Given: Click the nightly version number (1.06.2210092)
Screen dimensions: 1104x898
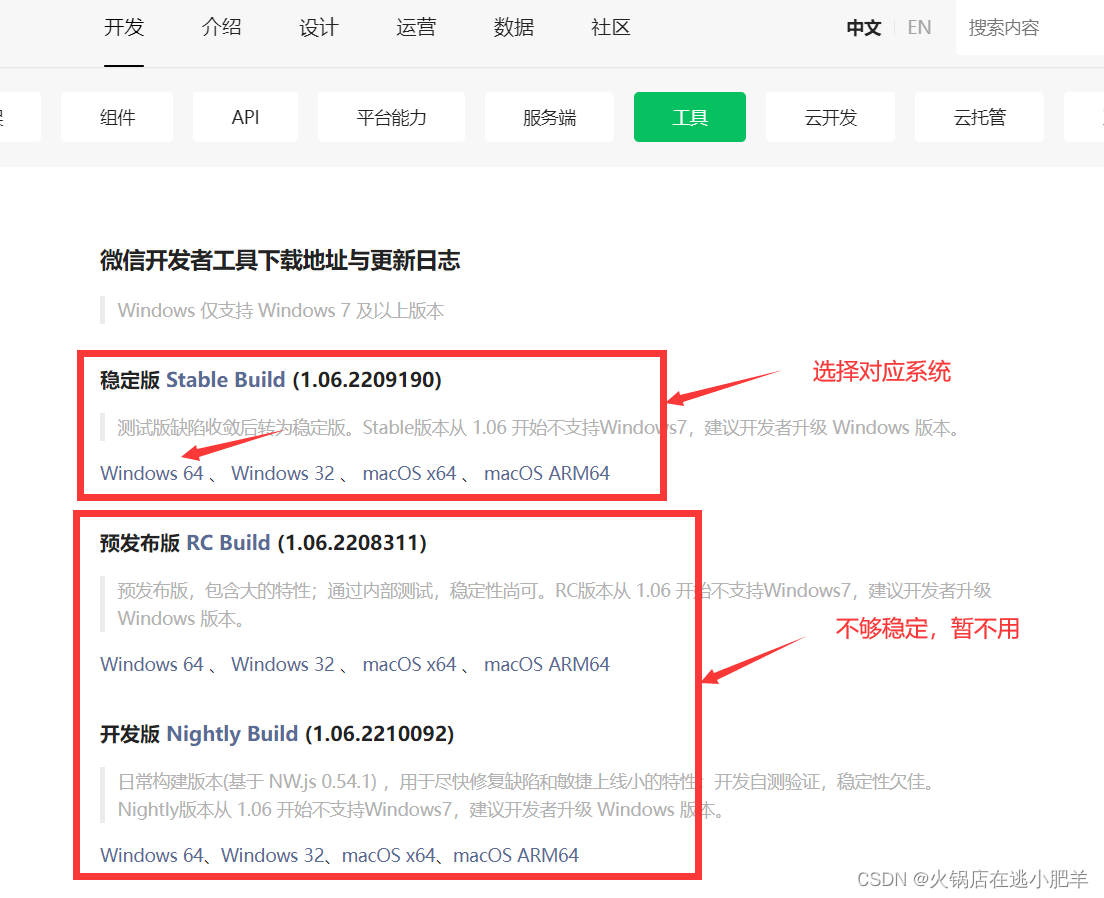Looking at the screenshot, I should 380,734.
